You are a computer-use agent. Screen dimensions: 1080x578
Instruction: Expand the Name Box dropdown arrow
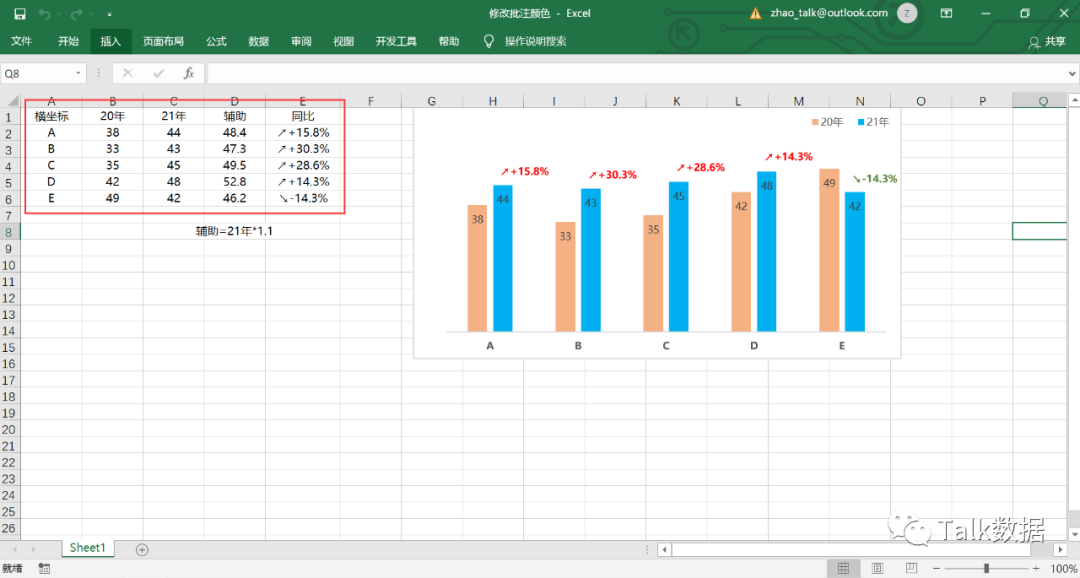pos(79,73)
